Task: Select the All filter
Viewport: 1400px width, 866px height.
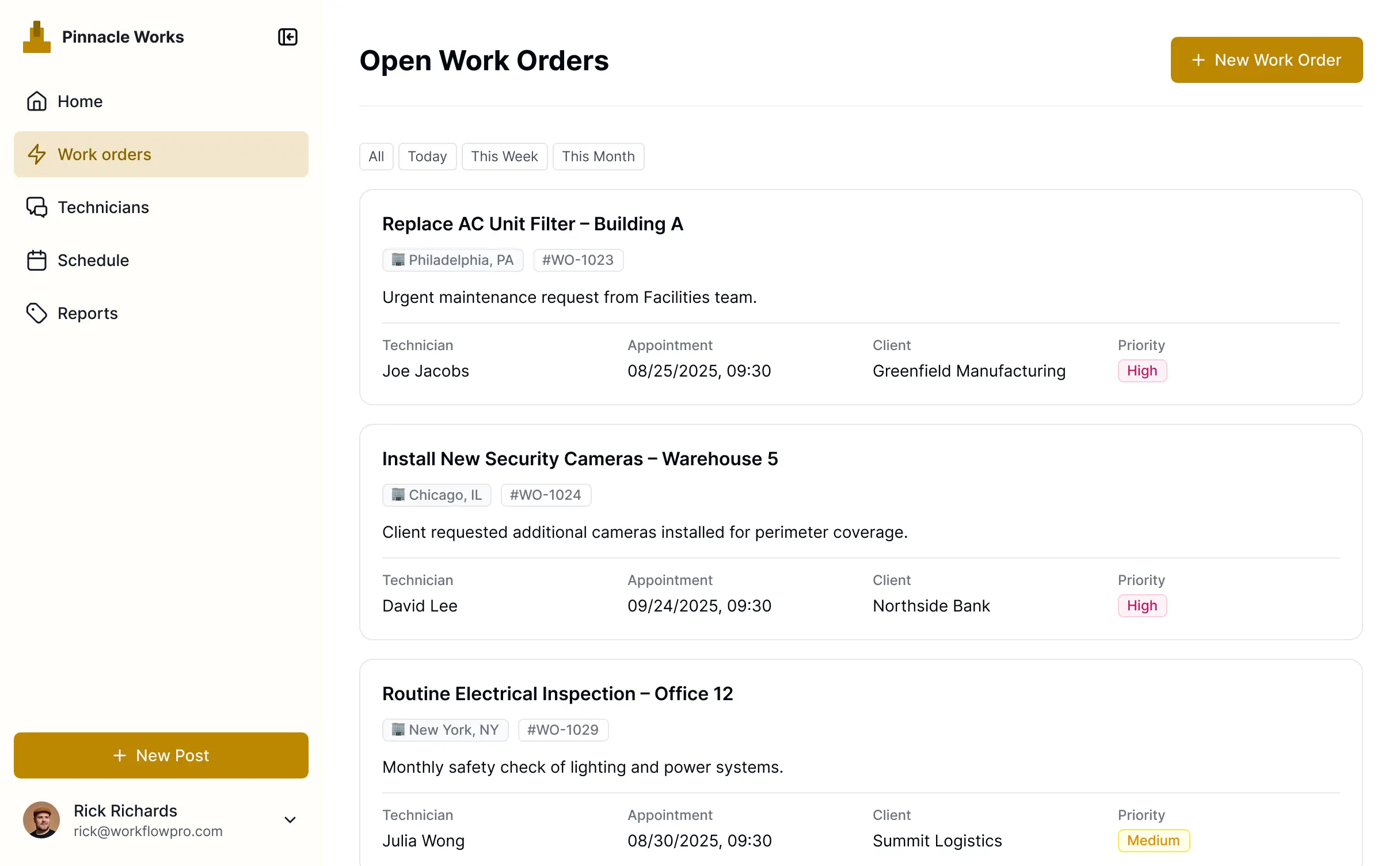Action: point(376,156)
